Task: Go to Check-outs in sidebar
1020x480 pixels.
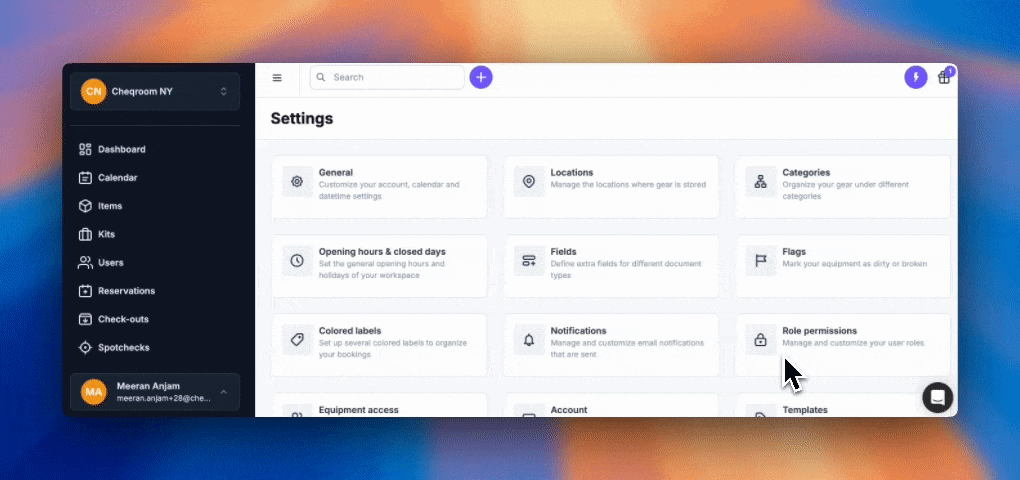Action: (124, 319)
